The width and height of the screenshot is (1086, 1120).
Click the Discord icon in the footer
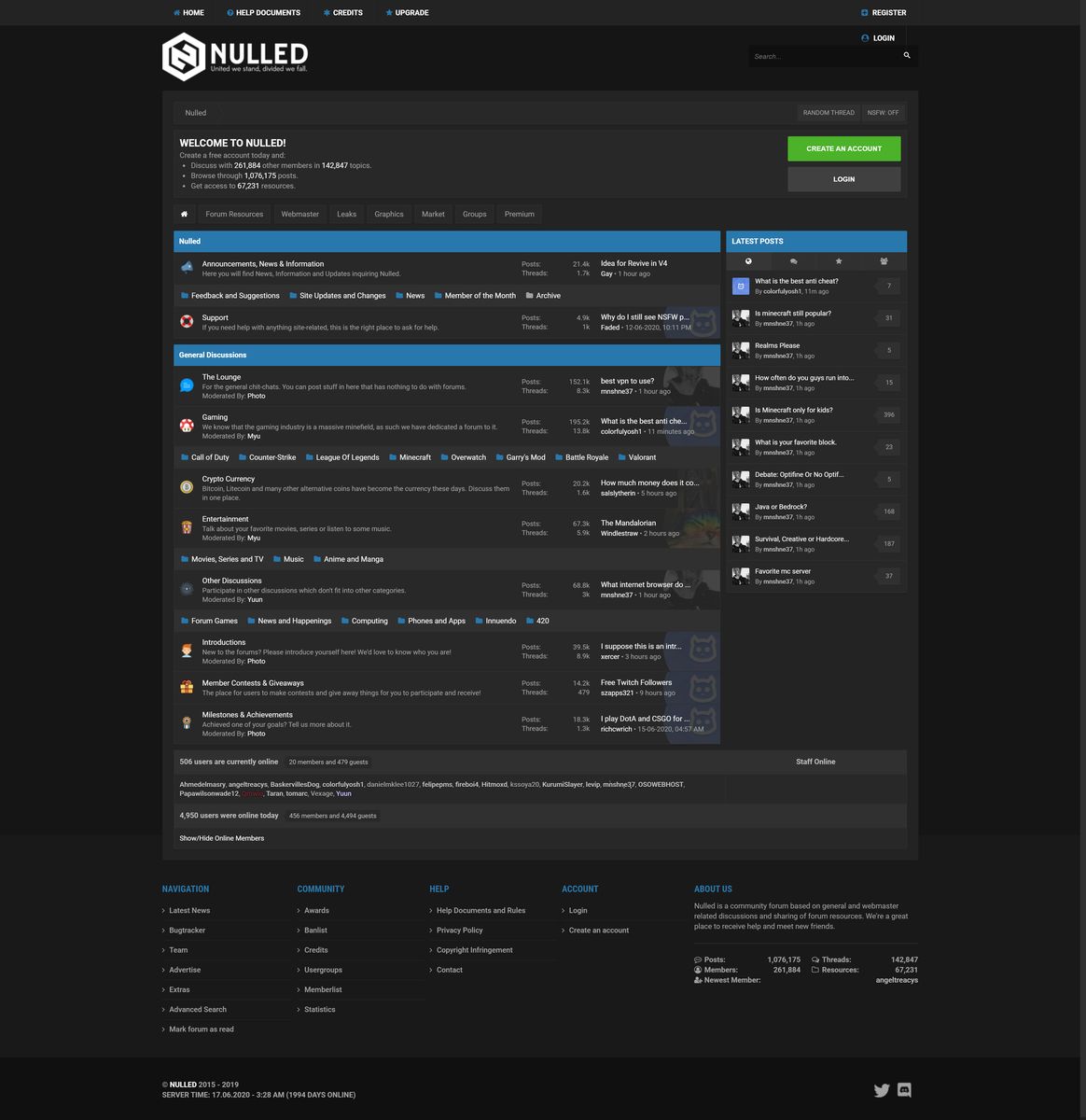[903, 1089]
